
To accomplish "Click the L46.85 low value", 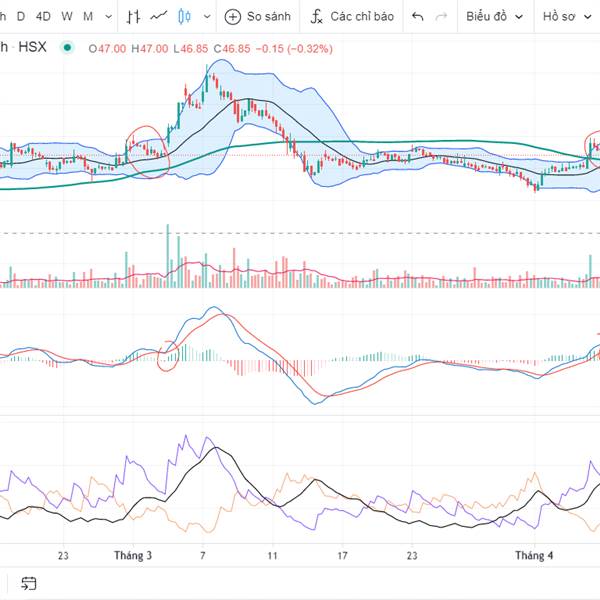I will click(x=191, y=49).
